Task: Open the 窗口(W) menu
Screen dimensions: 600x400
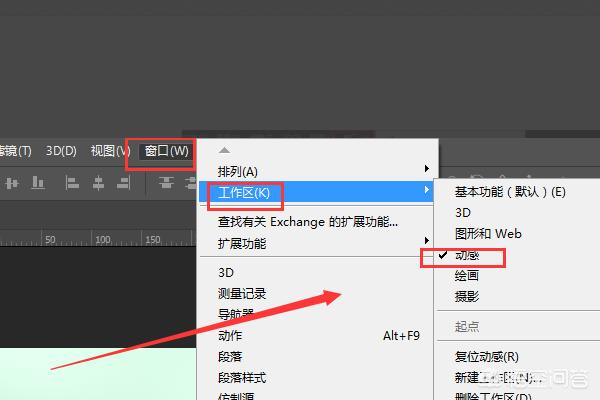Action: click(x=166, y=151)
